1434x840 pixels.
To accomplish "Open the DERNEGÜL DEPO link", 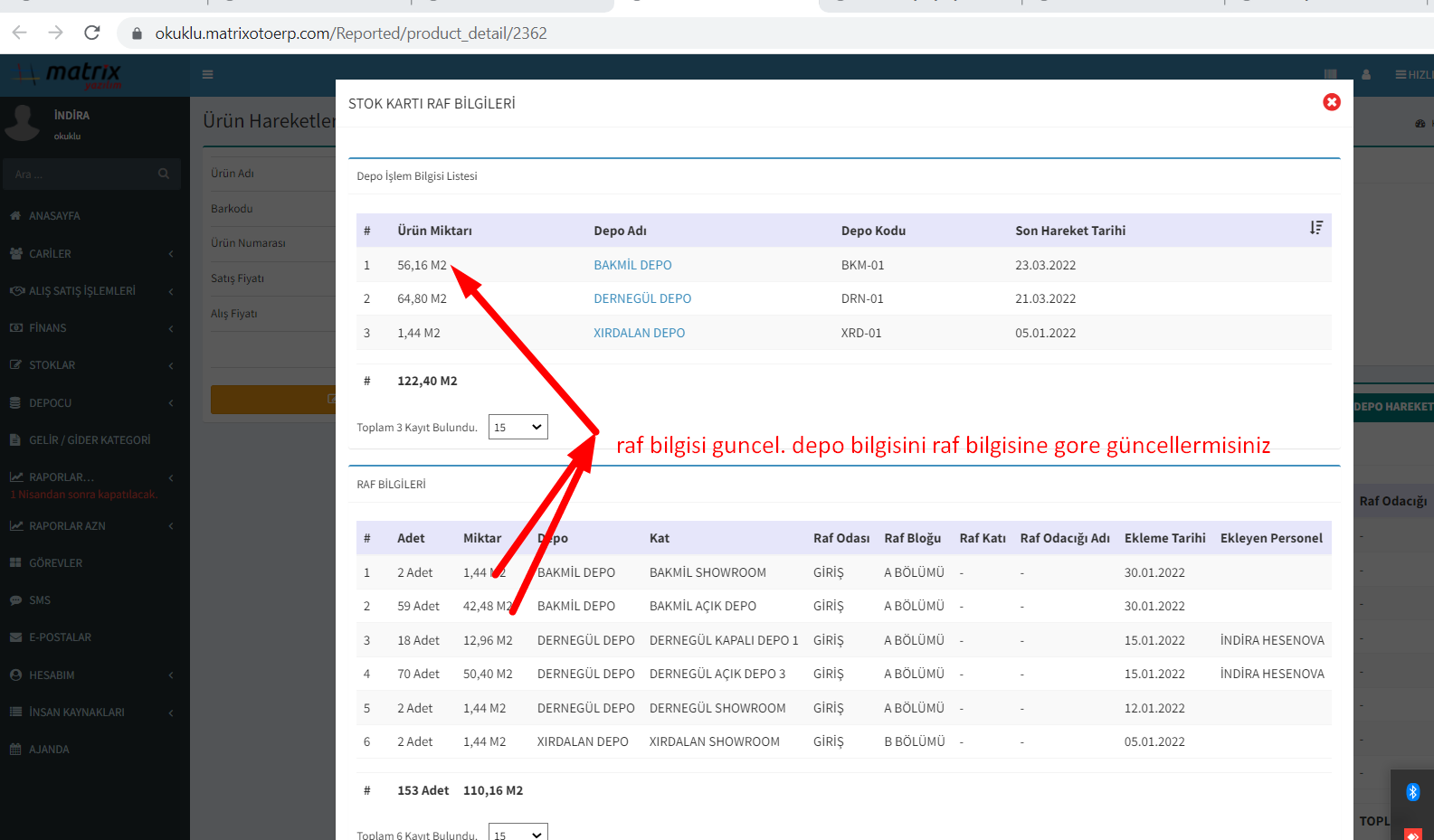I will click(641, 298).
